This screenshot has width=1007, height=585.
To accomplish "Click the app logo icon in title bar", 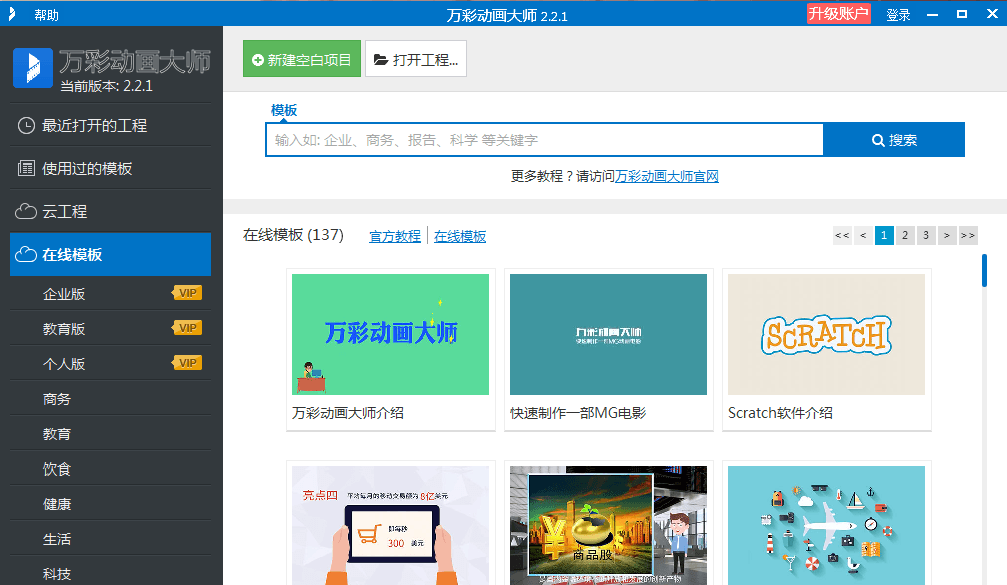I will tap(12, 14).
